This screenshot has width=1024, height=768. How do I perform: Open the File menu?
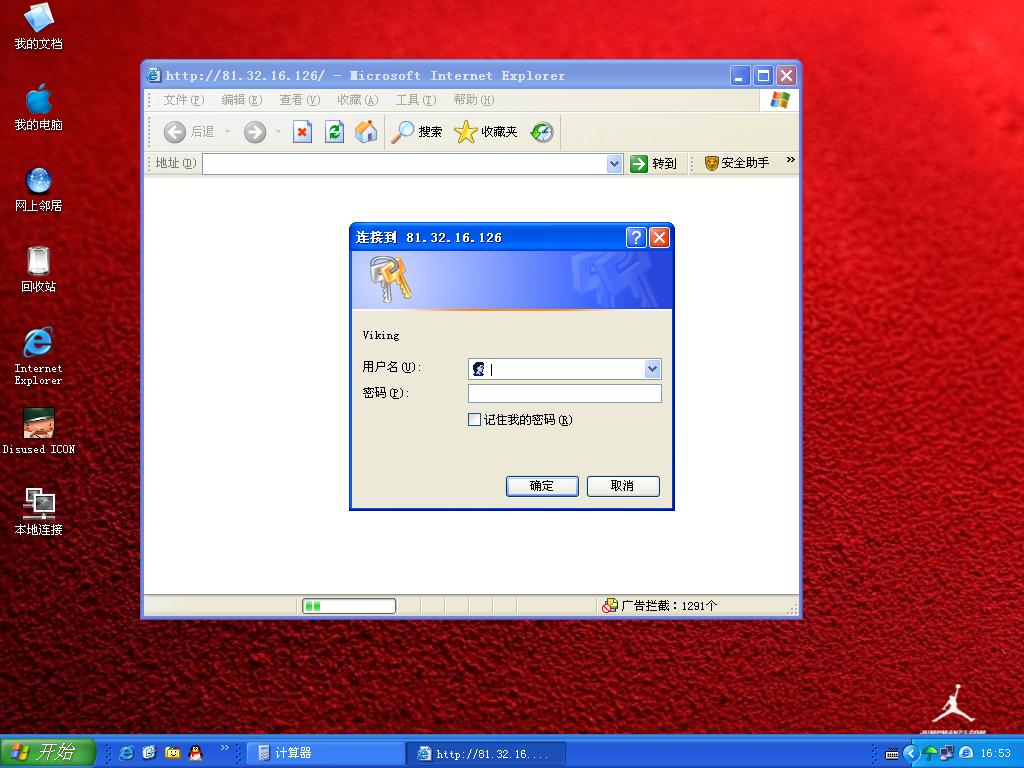[184, 100]
